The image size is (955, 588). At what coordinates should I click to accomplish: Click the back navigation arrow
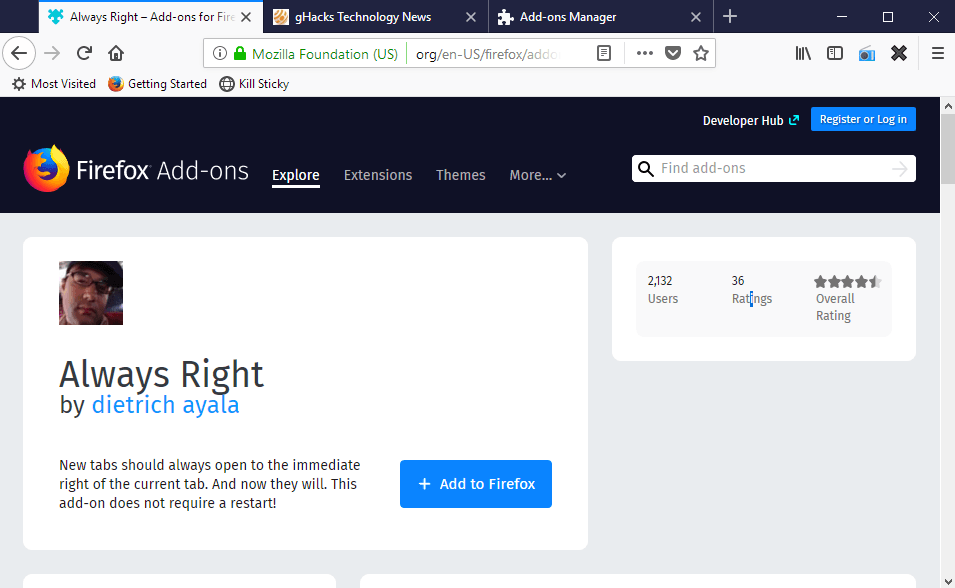pos(19,52)
